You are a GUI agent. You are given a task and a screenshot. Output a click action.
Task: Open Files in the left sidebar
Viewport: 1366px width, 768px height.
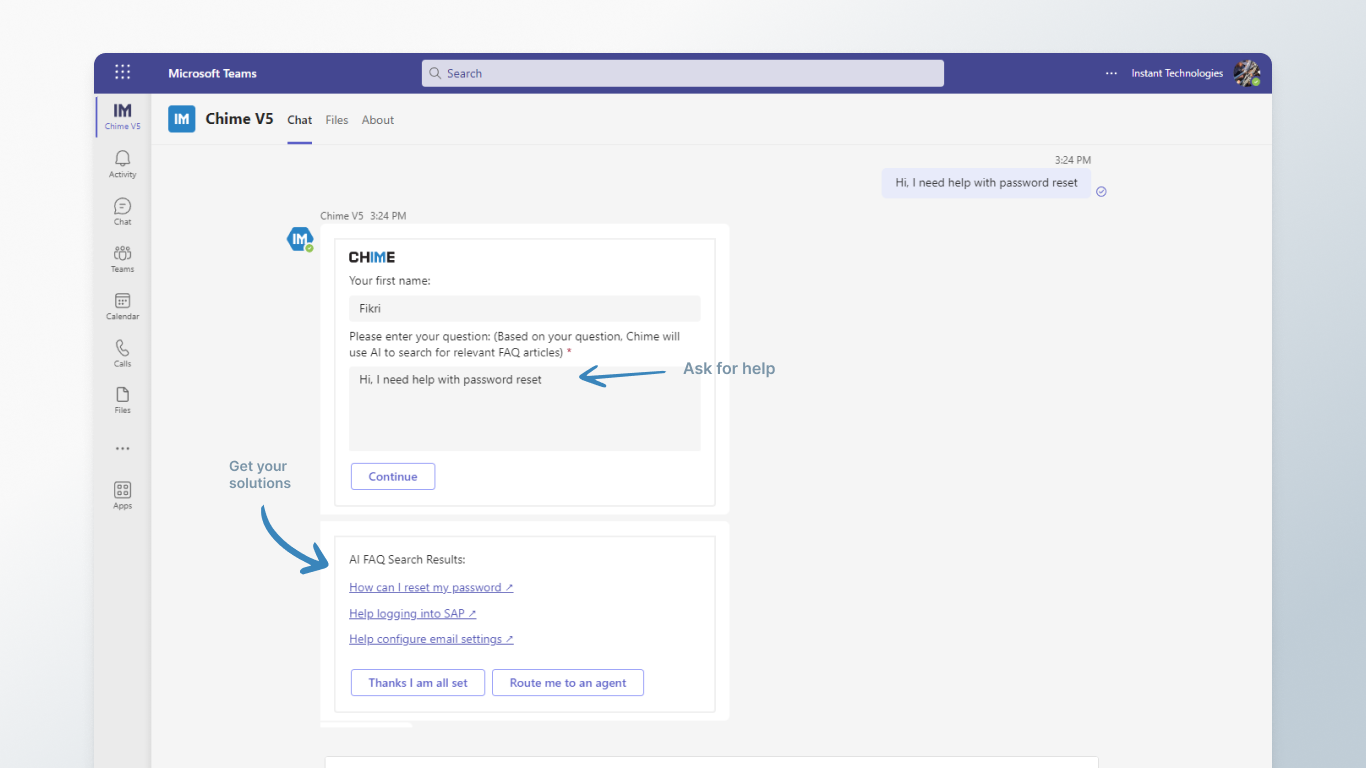(x=122, y=400)
